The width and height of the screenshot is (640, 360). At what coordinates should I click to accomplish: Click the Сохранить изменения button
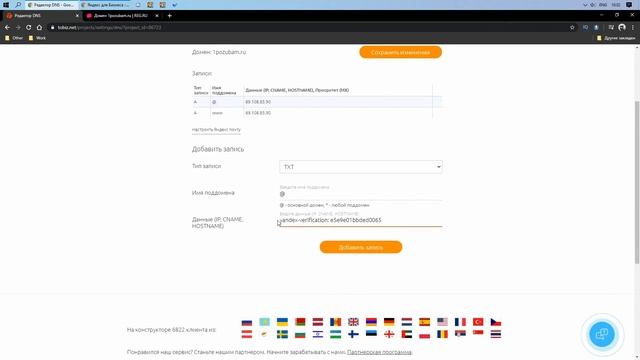pyautogui.click(x=400, y=52)
